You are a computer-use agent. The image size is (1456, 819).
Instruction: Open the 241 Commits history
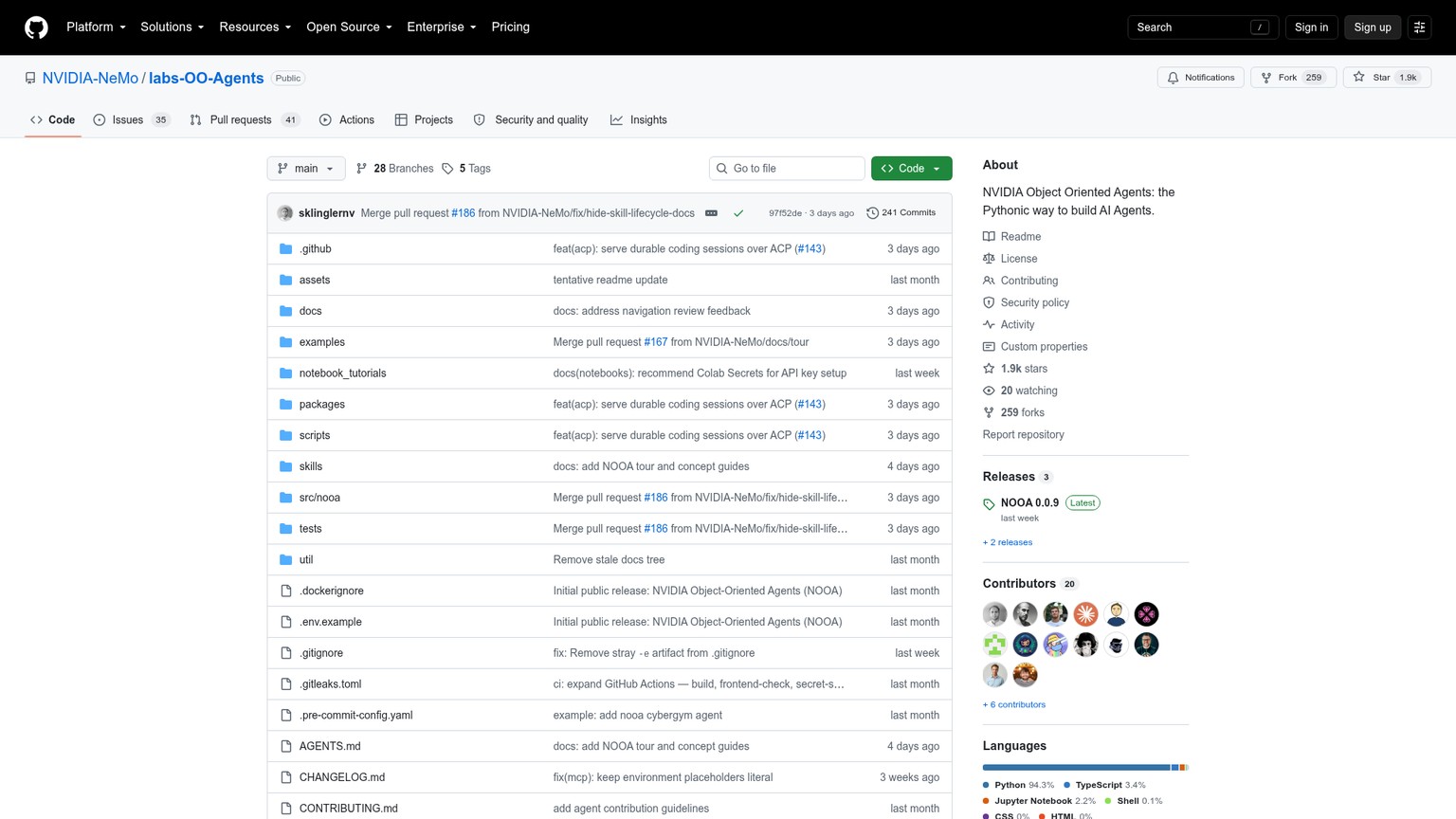point(901,213)
